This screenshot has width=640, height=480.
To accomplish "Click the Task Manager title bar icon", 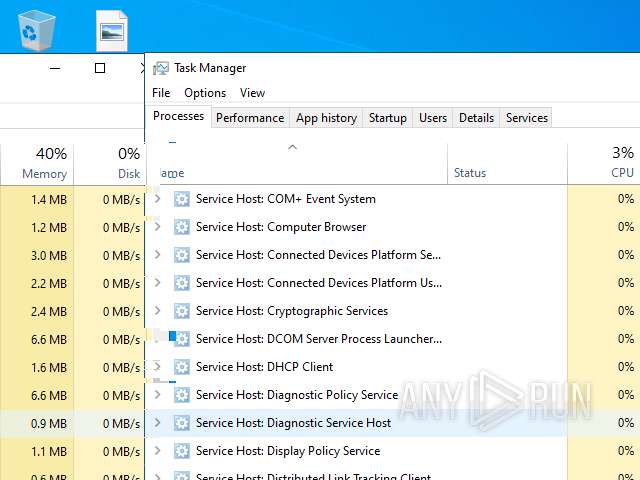I will pyautogui.click(x=161, y=68).
